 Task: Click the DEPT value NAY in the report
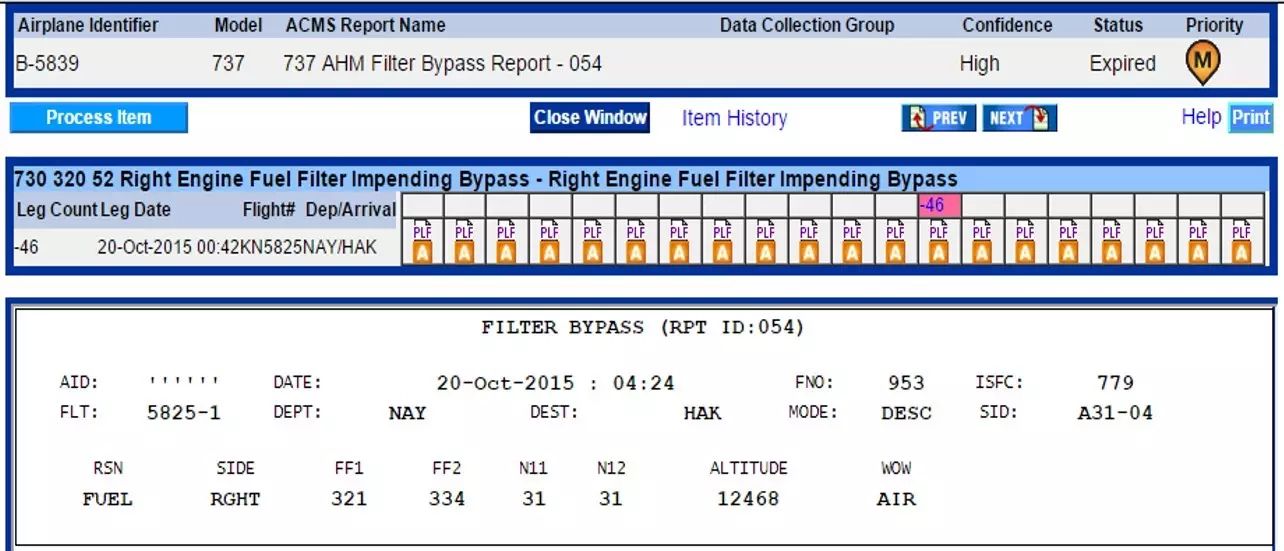(x=407, y=413)
